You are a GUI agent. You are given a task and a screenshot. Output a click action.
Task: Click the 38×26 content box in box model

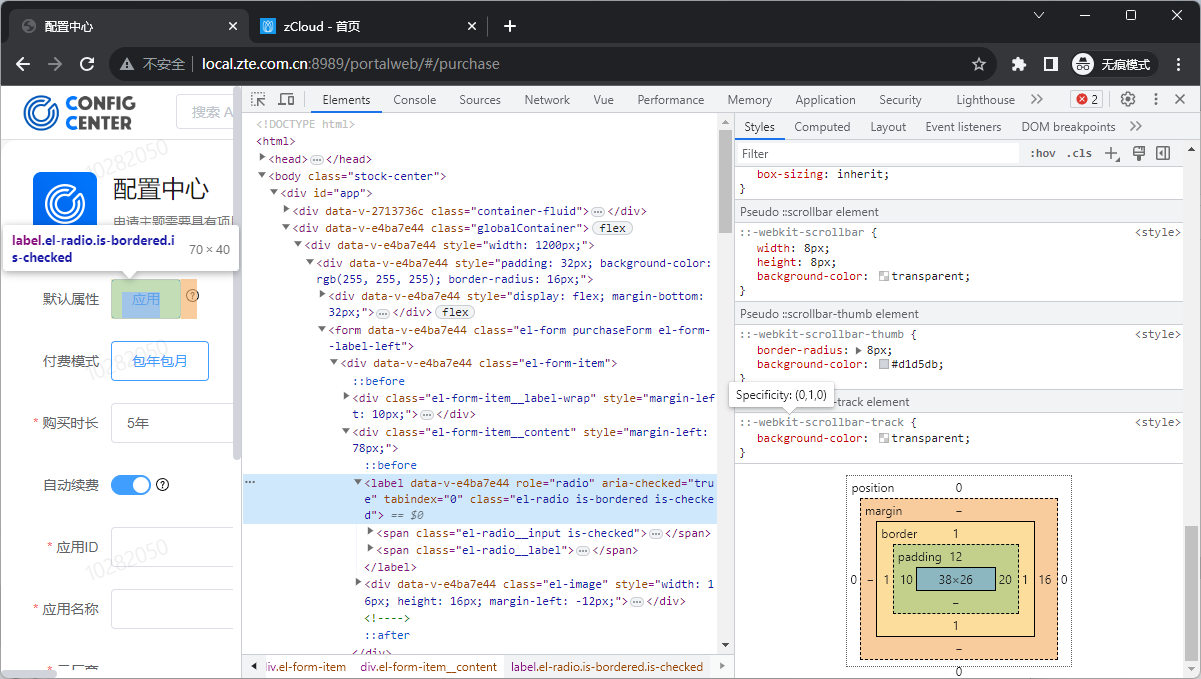coord(955,579)
